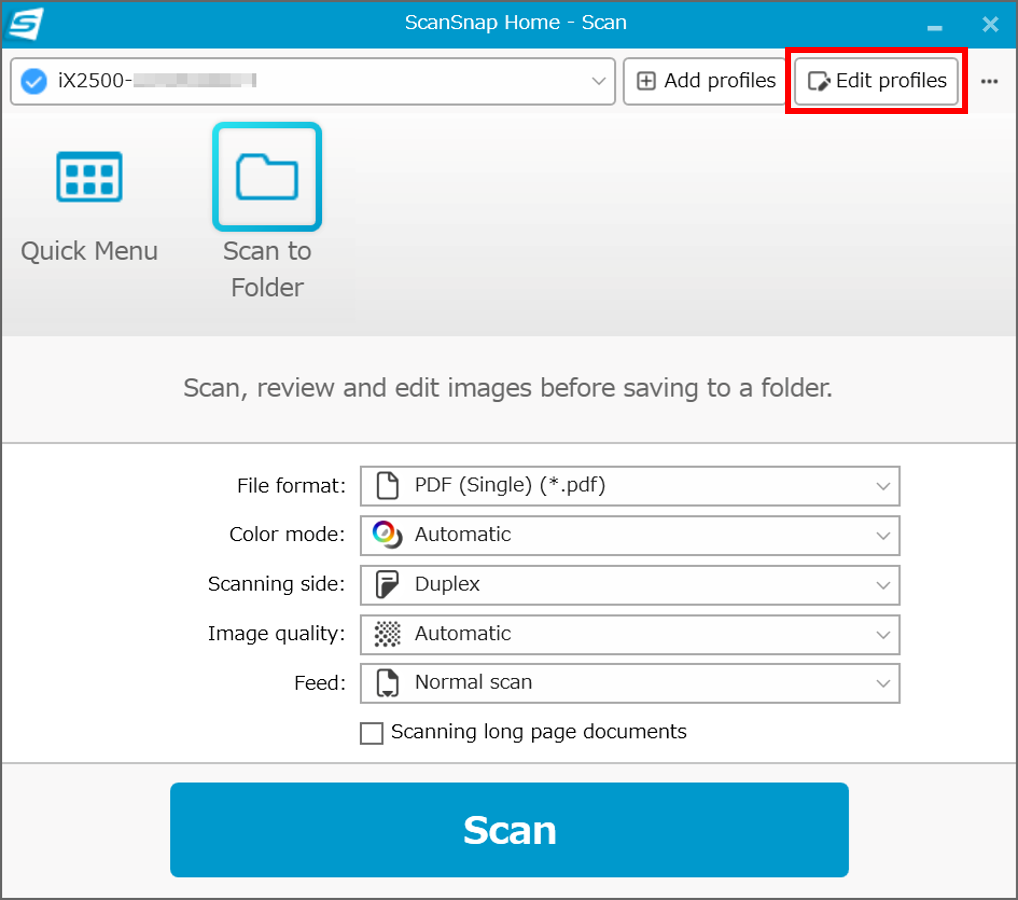Click the 'Color mode:' label
This screenshot has width=1018, height=900.
287,534
